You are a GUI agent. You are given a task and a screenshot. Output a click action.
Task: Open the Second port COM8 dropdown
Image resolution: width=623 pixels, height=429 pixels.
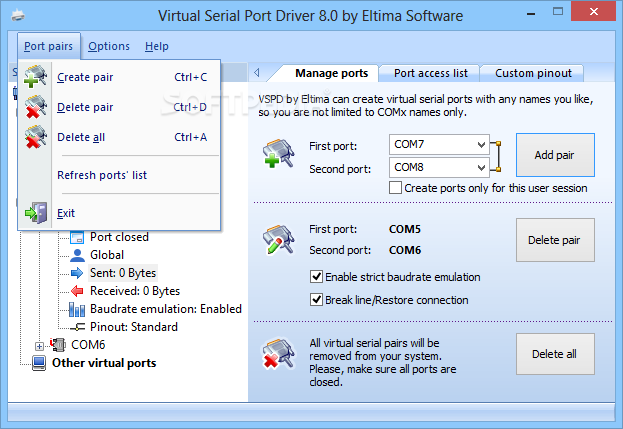point(481,167)
